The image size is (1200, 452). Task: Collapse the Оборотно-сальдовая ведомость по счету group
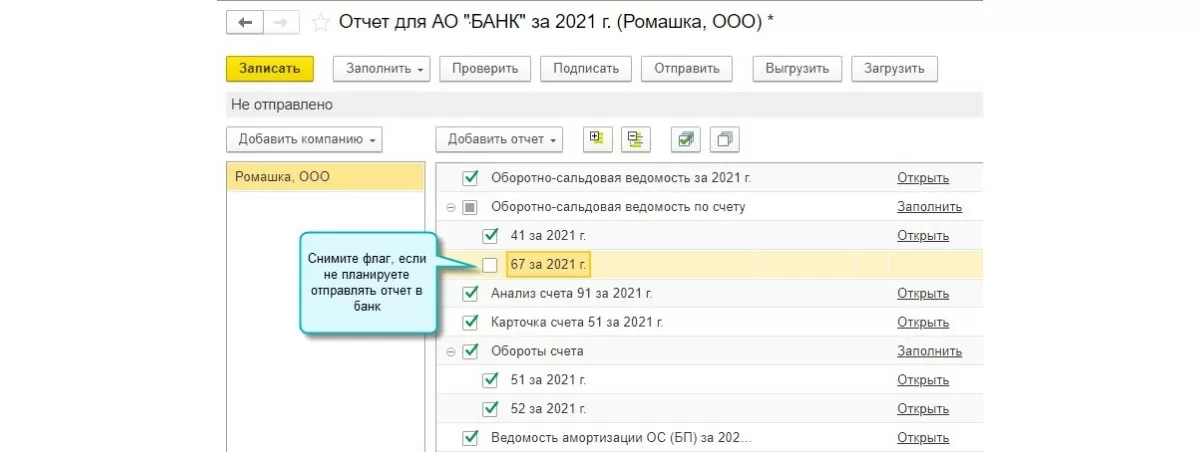[451, 207]
